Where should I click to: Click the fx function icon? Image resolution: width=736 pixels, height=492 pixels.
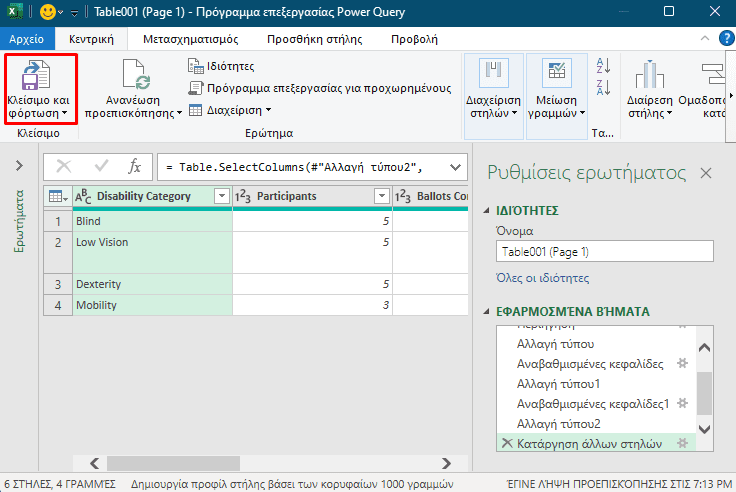click(135, 167)
